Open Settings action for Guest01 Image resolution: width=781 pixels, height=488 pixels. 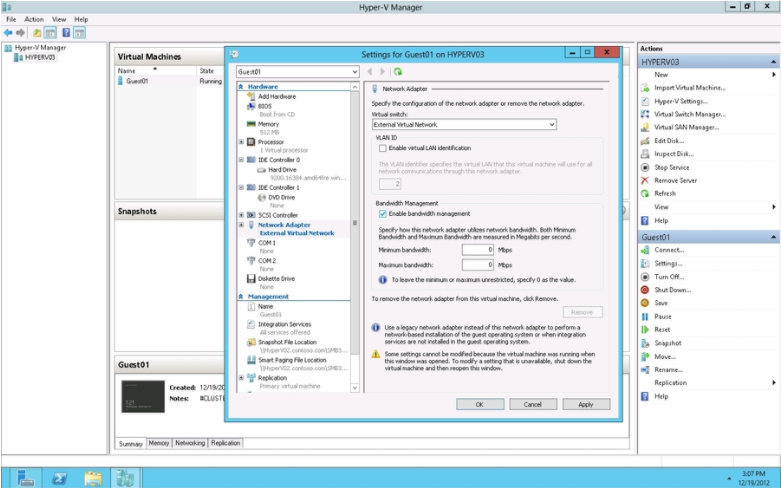tap(667, 263)
